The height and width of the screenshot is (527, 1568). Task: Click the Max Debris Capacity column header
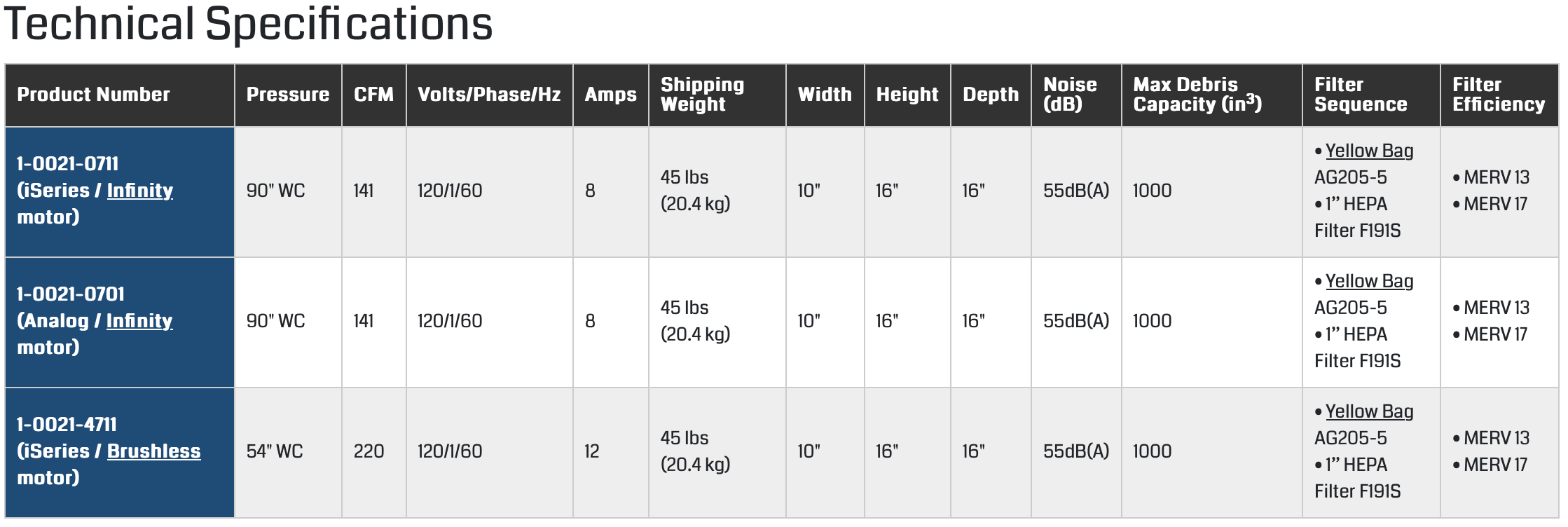[x=1197, y=95]
